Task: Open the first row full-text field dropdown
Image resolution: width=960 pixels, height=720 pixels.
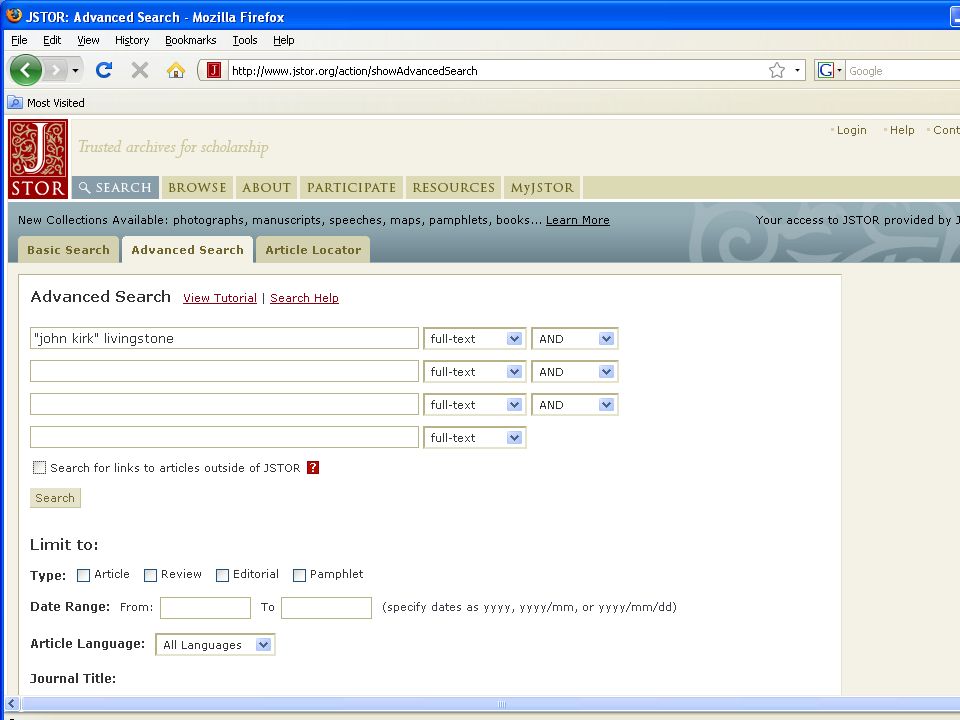Action: [x=474, y=339]
